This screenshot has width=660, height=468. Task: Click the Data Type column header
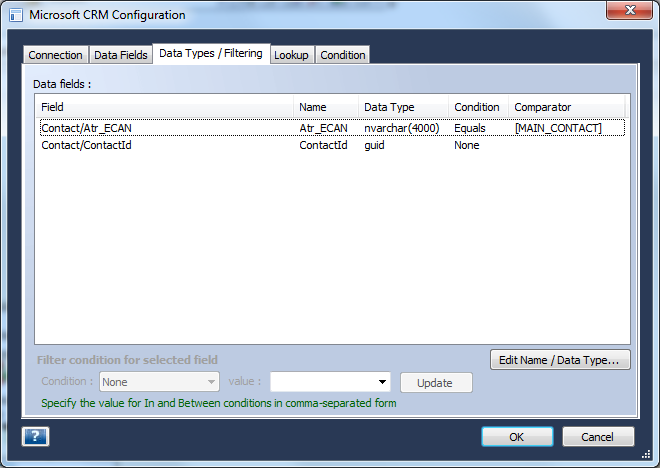point(404,107)
